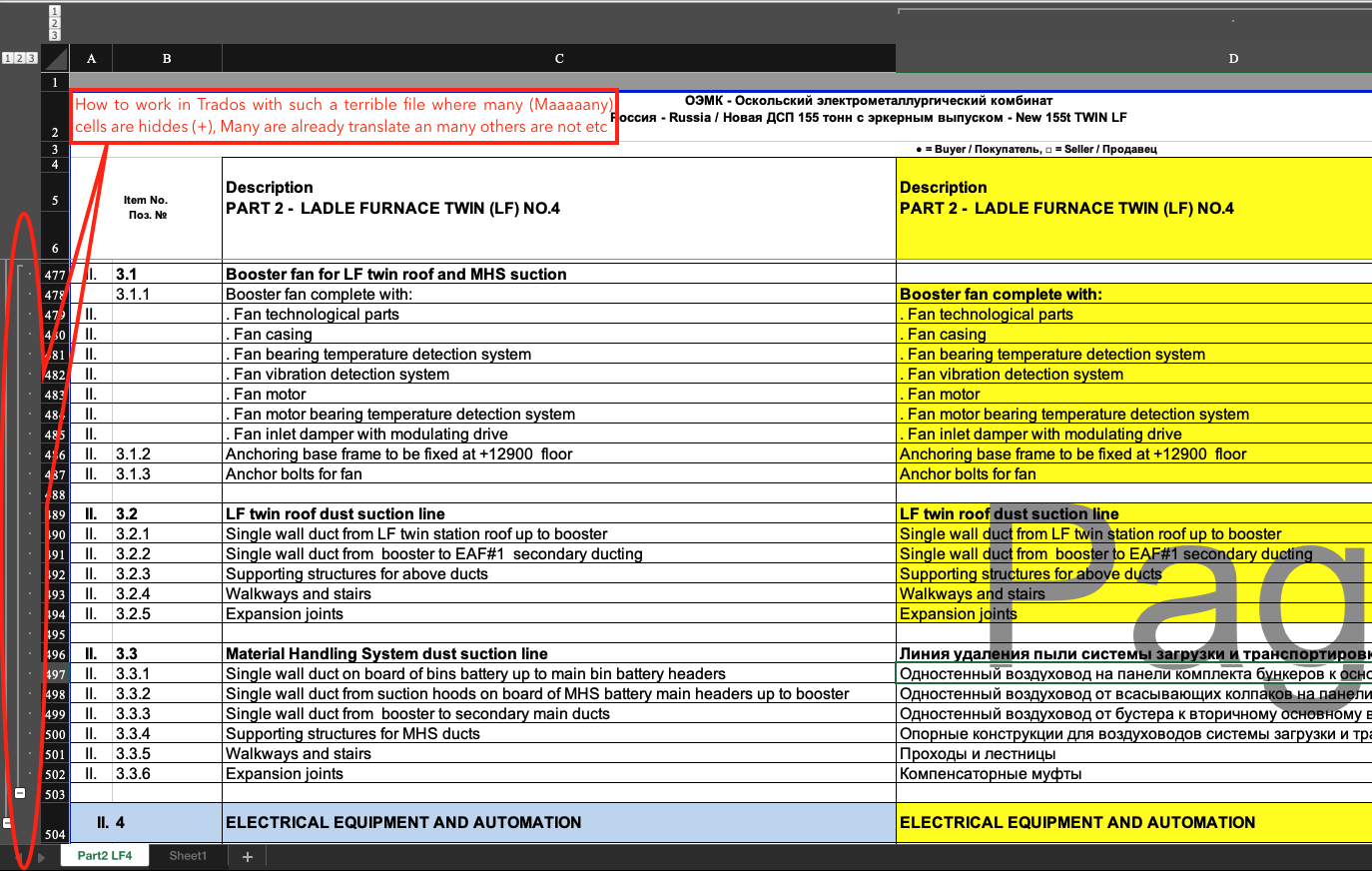Image resolution: width=1372 pixels, height=871 pixels.
Task: Select column D 'Anchoring base frame to be fixed' cell
Action: point(1134,453)
